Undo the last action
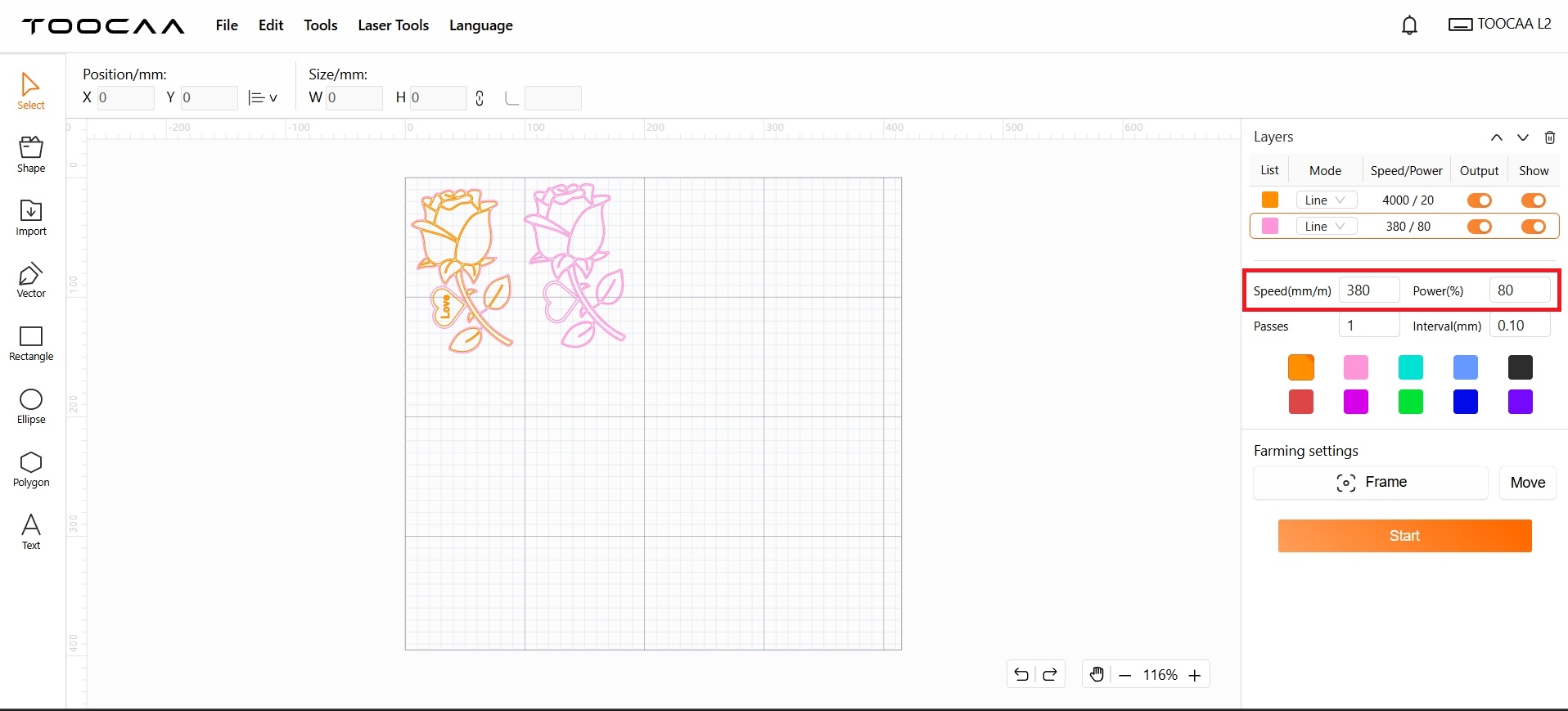 click(x=1021, y=675)
